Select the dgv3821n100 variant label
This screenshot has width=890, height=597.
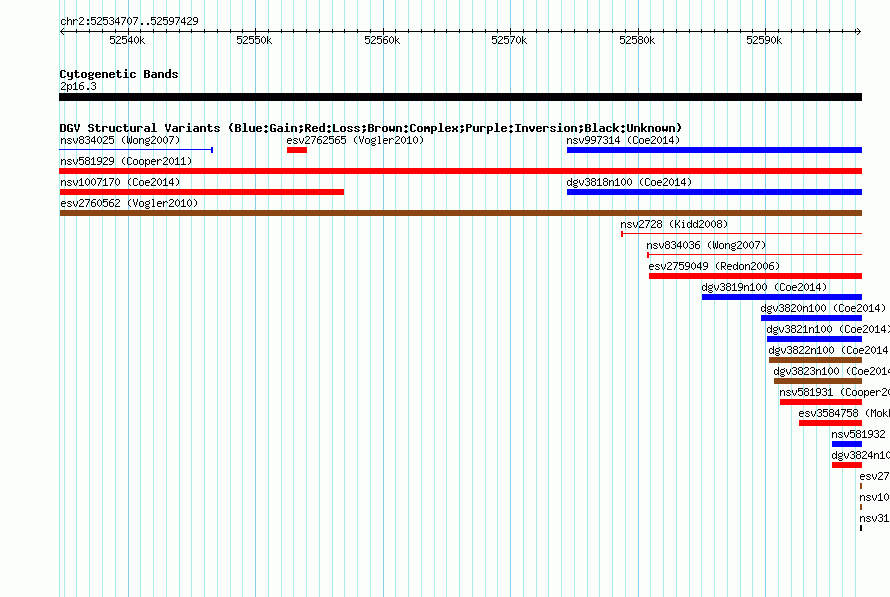828,329
